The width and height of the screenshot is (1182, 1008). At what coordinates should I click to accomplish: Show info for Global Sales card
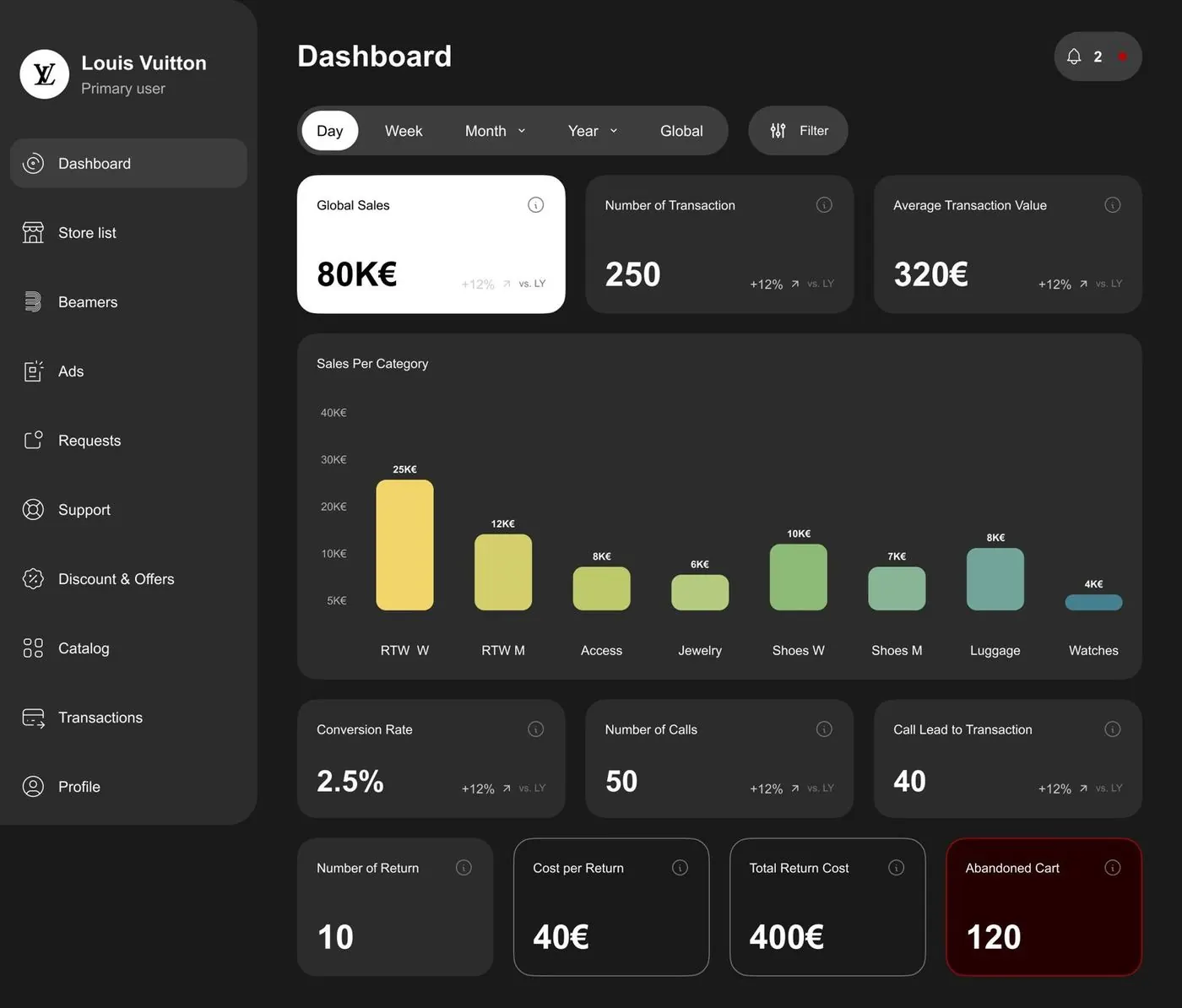[535, 205]
